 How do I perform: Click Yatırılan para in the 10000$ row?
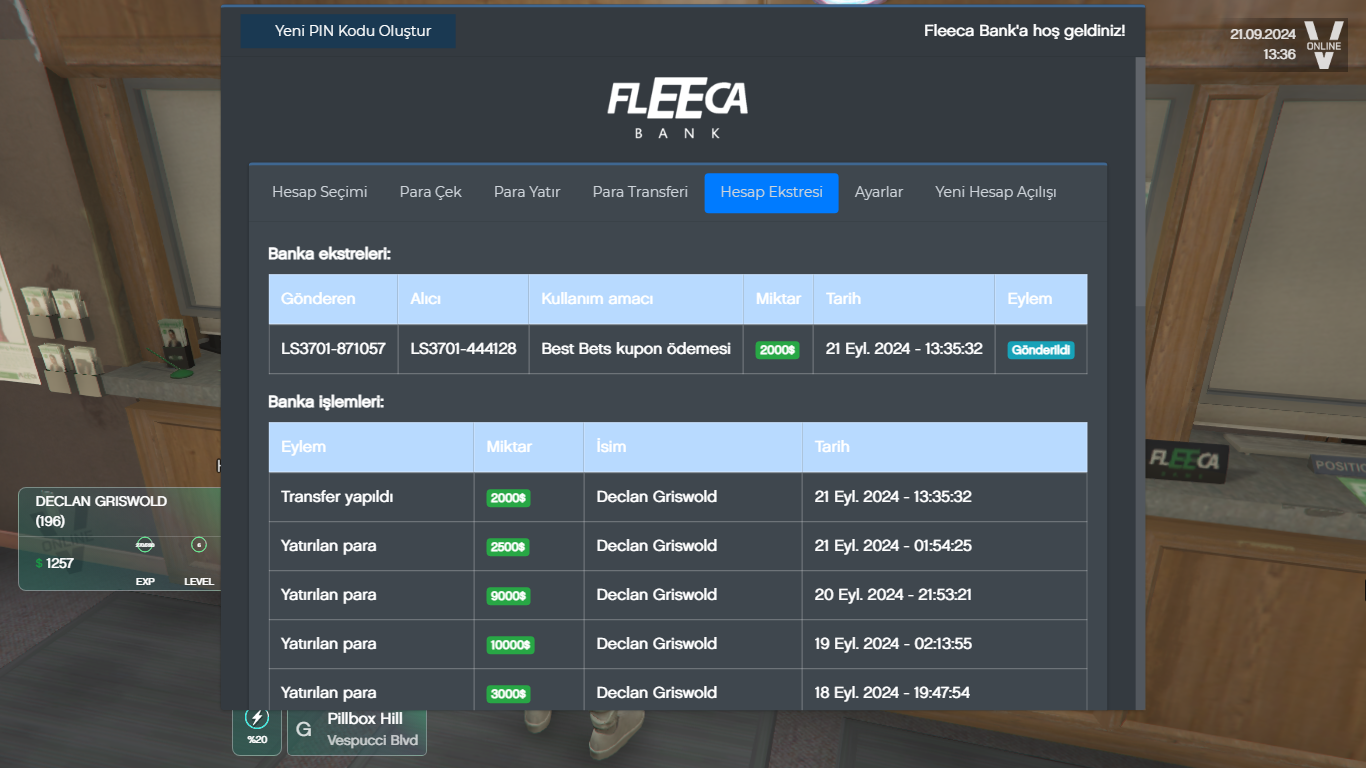pos(329,644)
